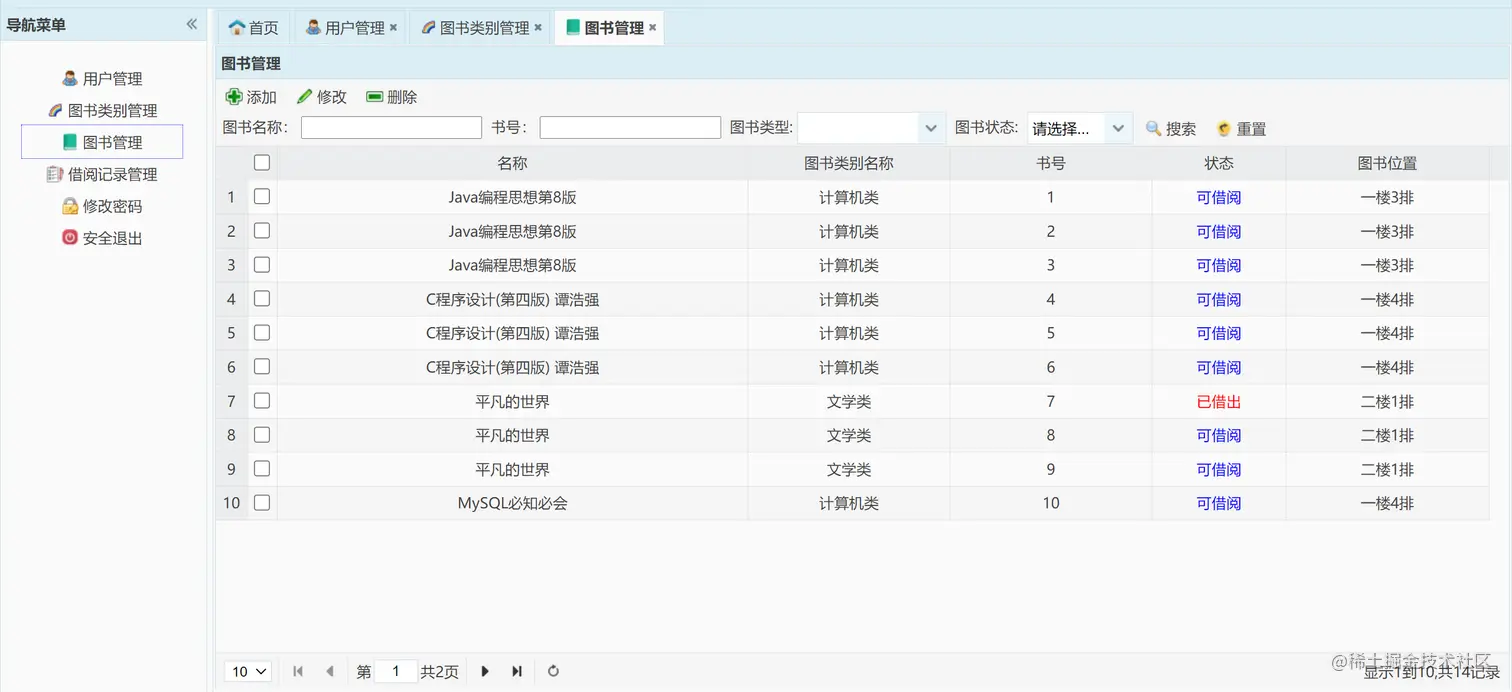
Task: Open the 图书类型 dropdown arrow
Action: [x=931, y=128]
